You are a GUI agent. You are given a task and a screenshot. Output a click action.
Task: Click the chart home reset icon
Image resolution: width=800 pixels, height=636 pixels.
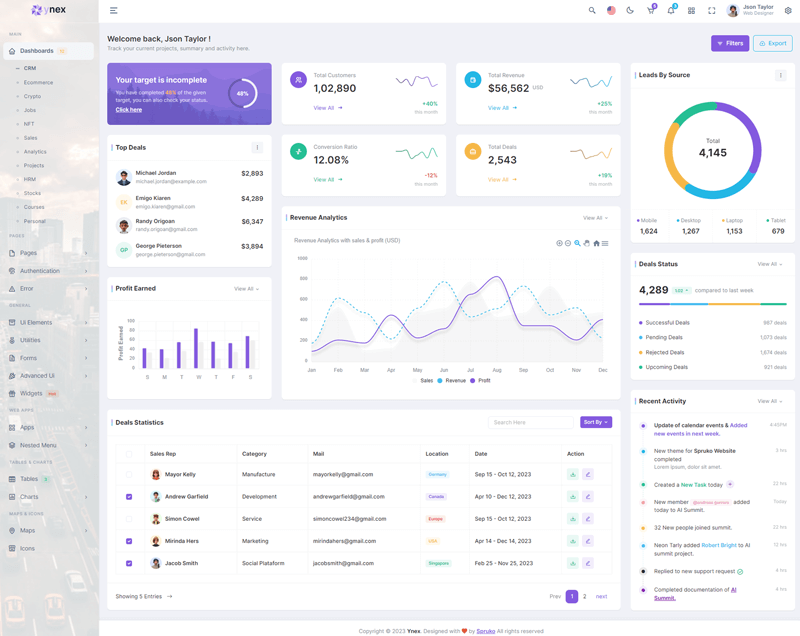tap(596, 243)
